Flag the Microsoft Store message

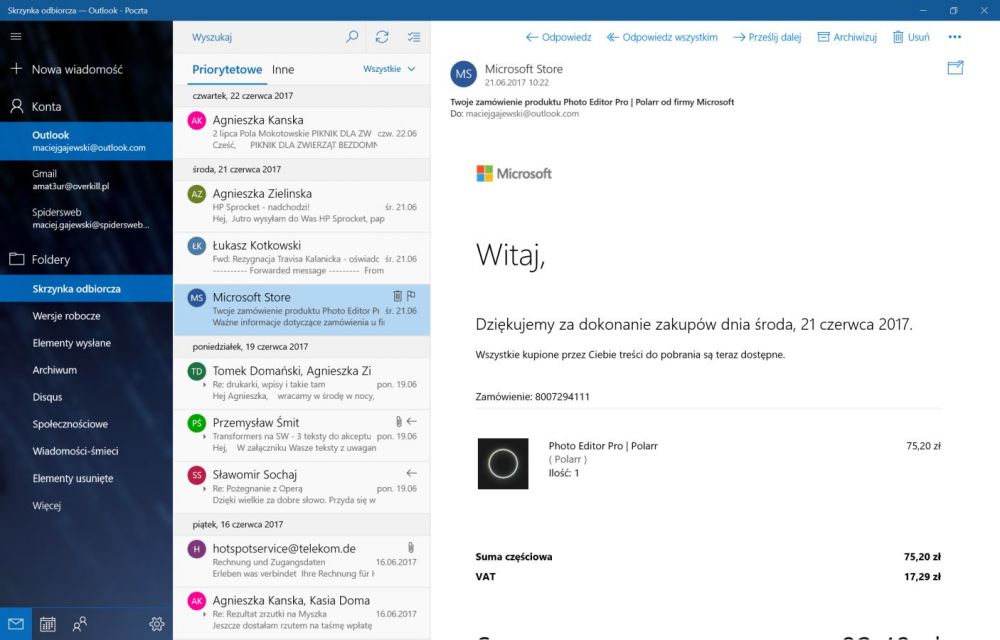[x=411, y=296]
